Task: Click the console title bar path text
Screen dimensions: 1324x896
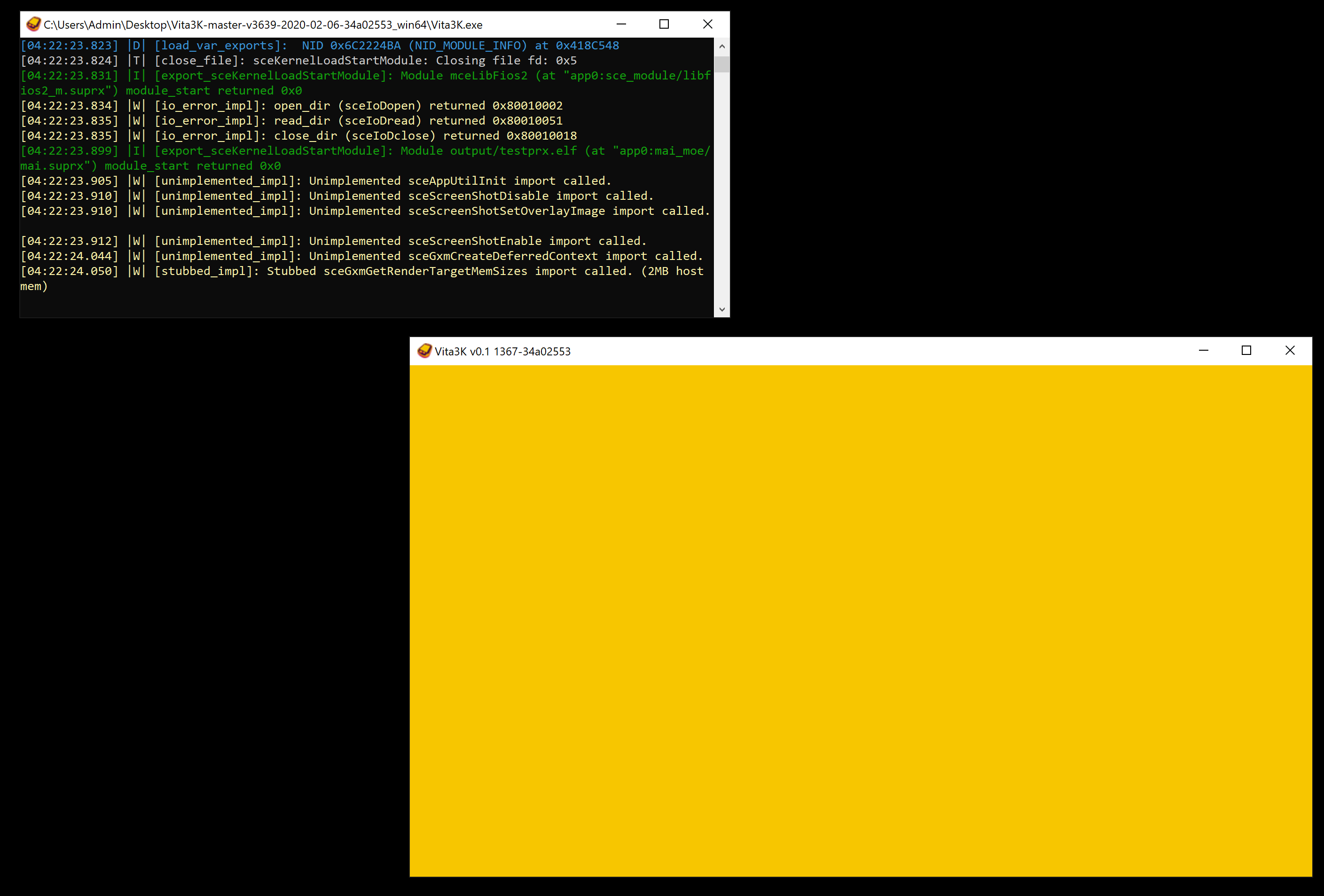Action: click(x=263, y=24)
